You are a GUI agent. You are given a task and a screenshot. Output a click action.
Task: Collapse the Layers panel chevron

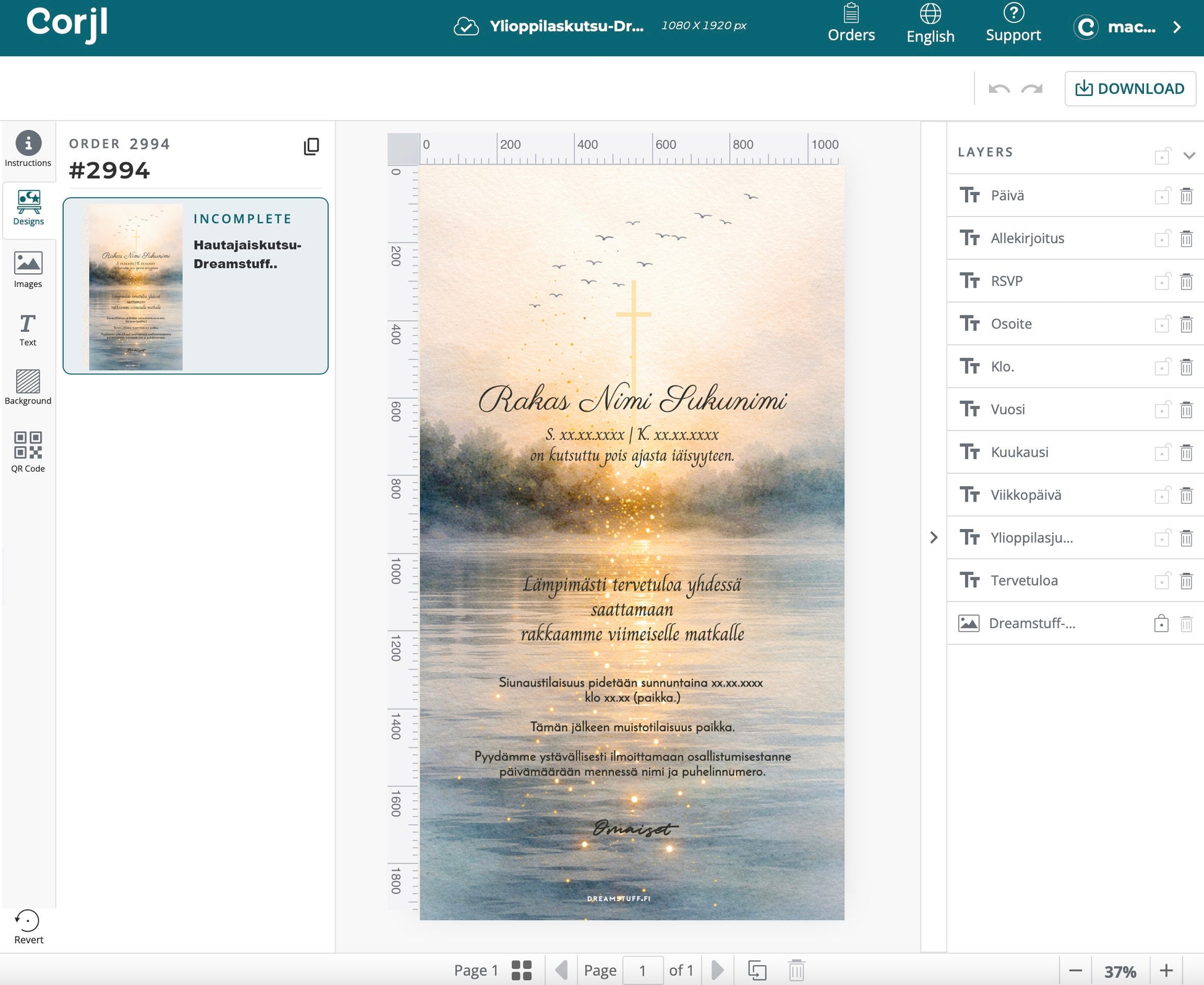point(1189,155)
